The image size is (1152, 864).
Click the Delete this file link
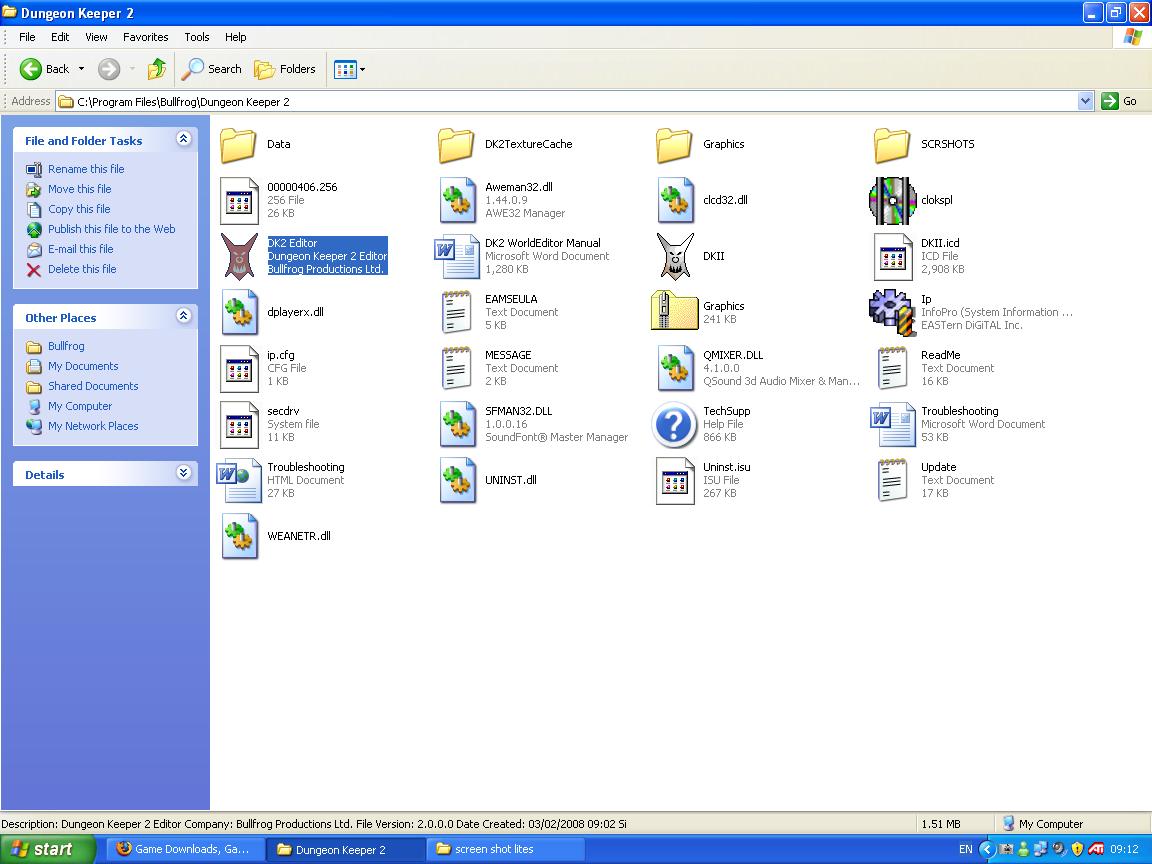coord(82,269)
